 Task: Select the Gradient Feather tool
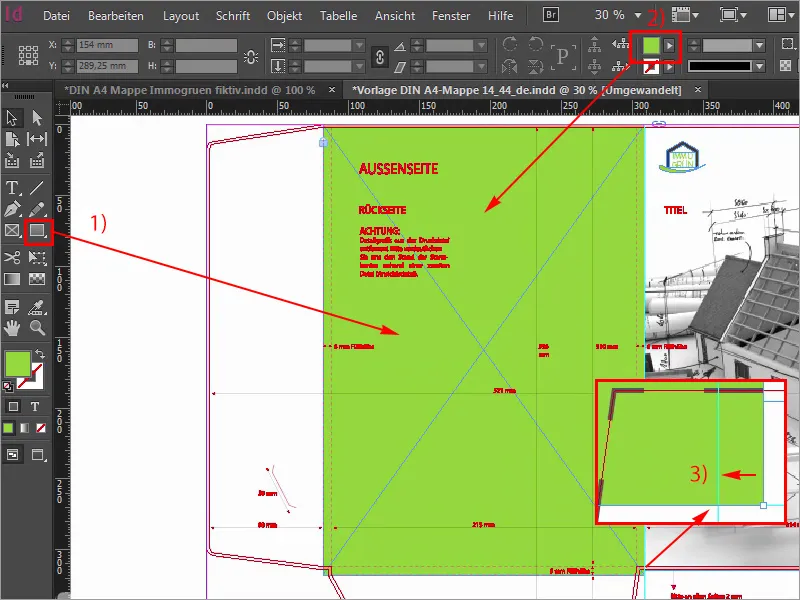[37, 279]
